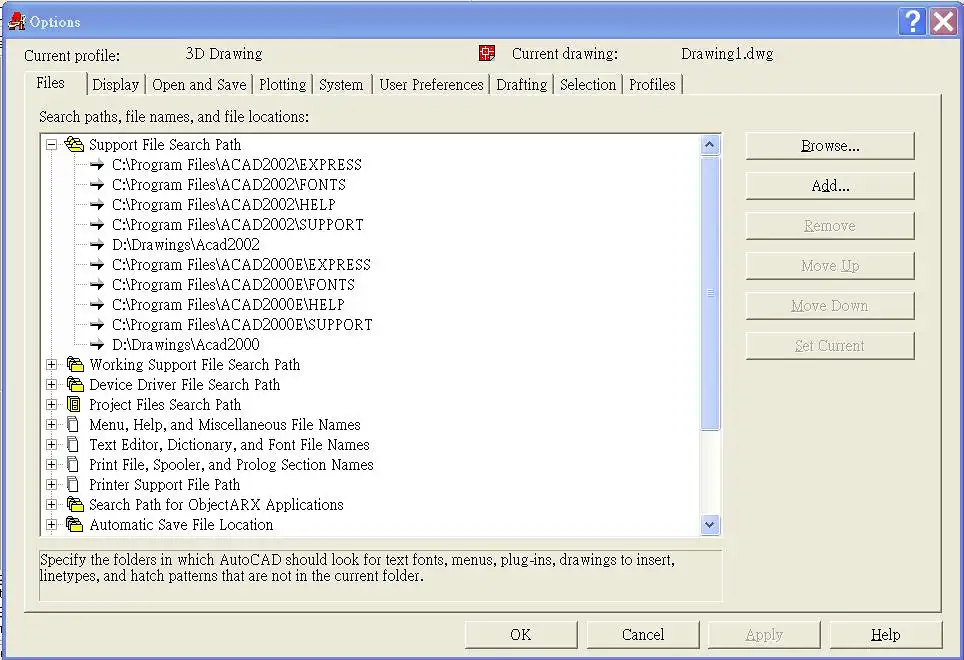The width and height of the screenshot is (964, 660).
Task: Click the ObjectARX Applications folder icon
Action: (74, 505)
